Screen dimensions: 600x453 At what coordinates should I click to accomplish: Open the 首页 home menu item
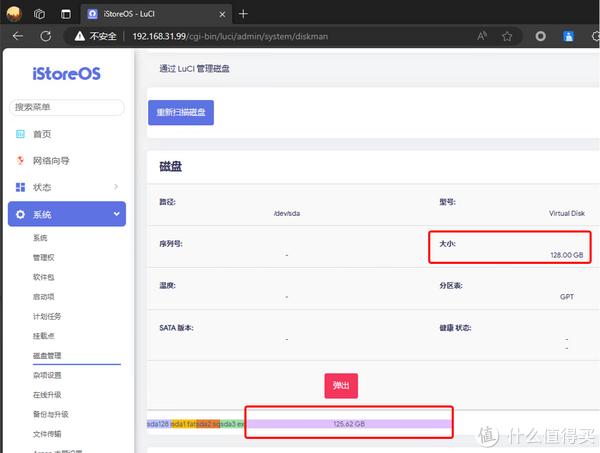[42, 134]
